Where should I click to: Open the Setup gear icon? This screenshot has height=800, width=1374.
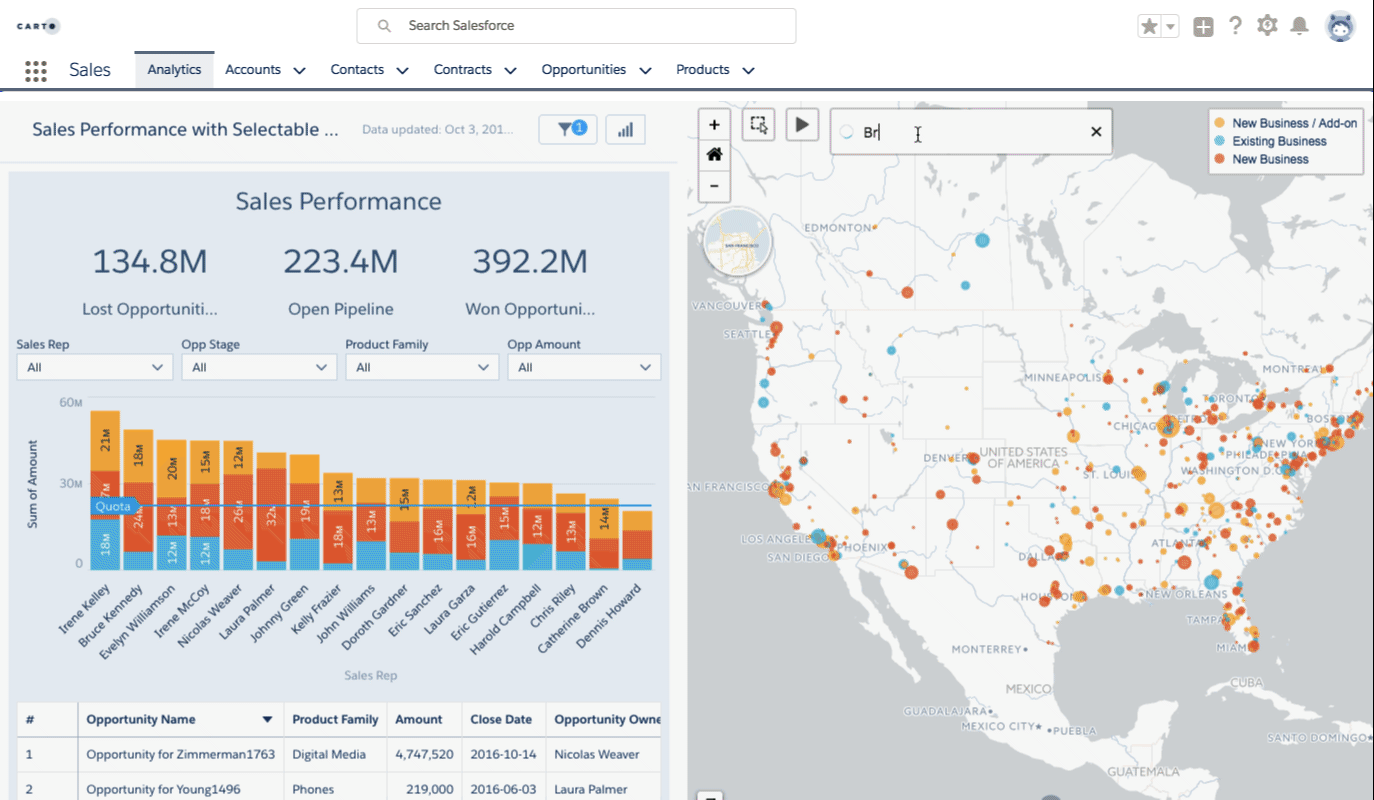click(x=1267, y=26)
